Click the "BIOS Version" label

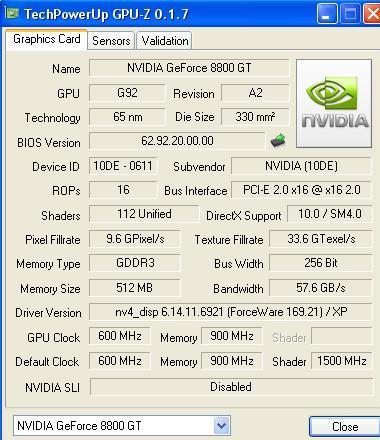[49, 143]
